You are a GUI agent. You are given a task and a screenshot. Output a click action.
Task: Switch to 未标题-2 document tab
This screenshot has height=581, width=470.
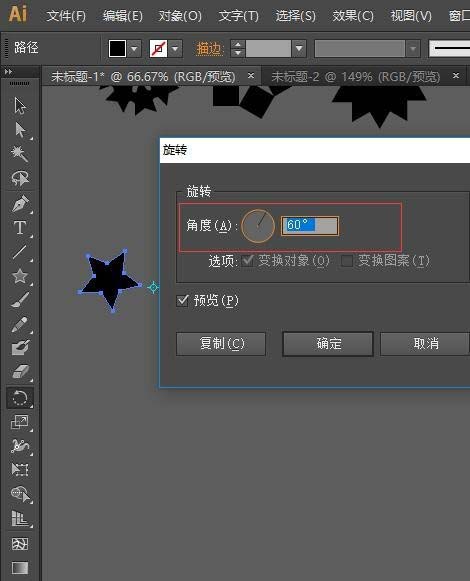coord(355,77)
